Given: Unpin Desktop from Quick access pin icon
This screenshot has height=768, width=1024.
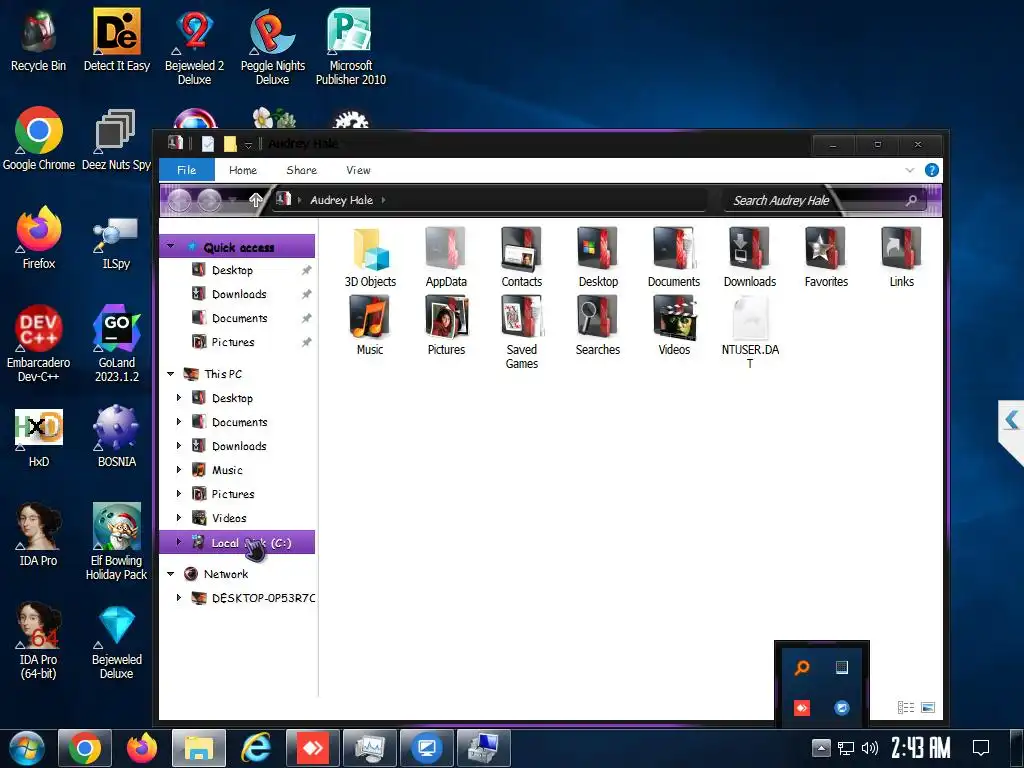Looking at the screenshot, I should point(306,270).
